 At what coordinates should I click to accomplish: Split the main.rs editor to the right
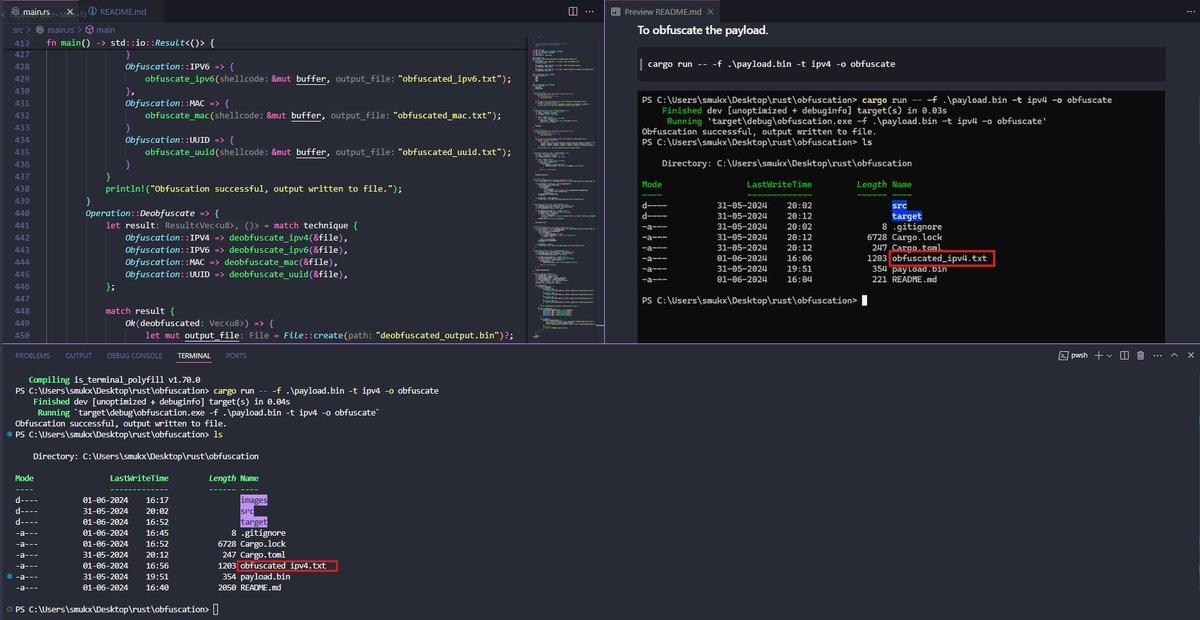[x=572, y=11]
